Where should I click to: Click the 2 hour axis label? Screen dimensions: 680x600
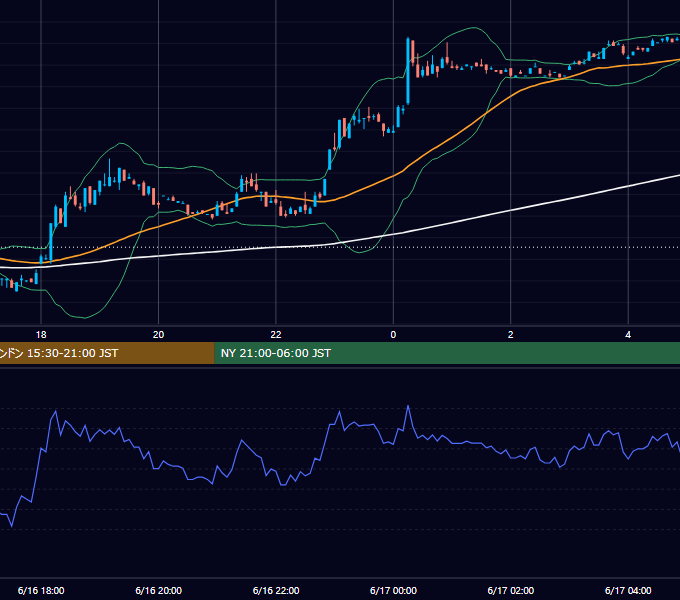coord(510,335)
